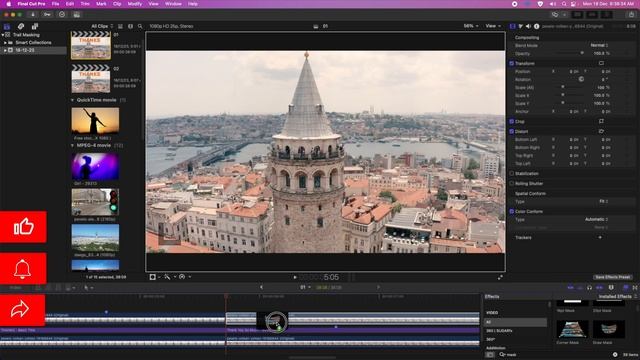
Task: Toggle audio skimming headphone icon
Action: pos(589,288)
